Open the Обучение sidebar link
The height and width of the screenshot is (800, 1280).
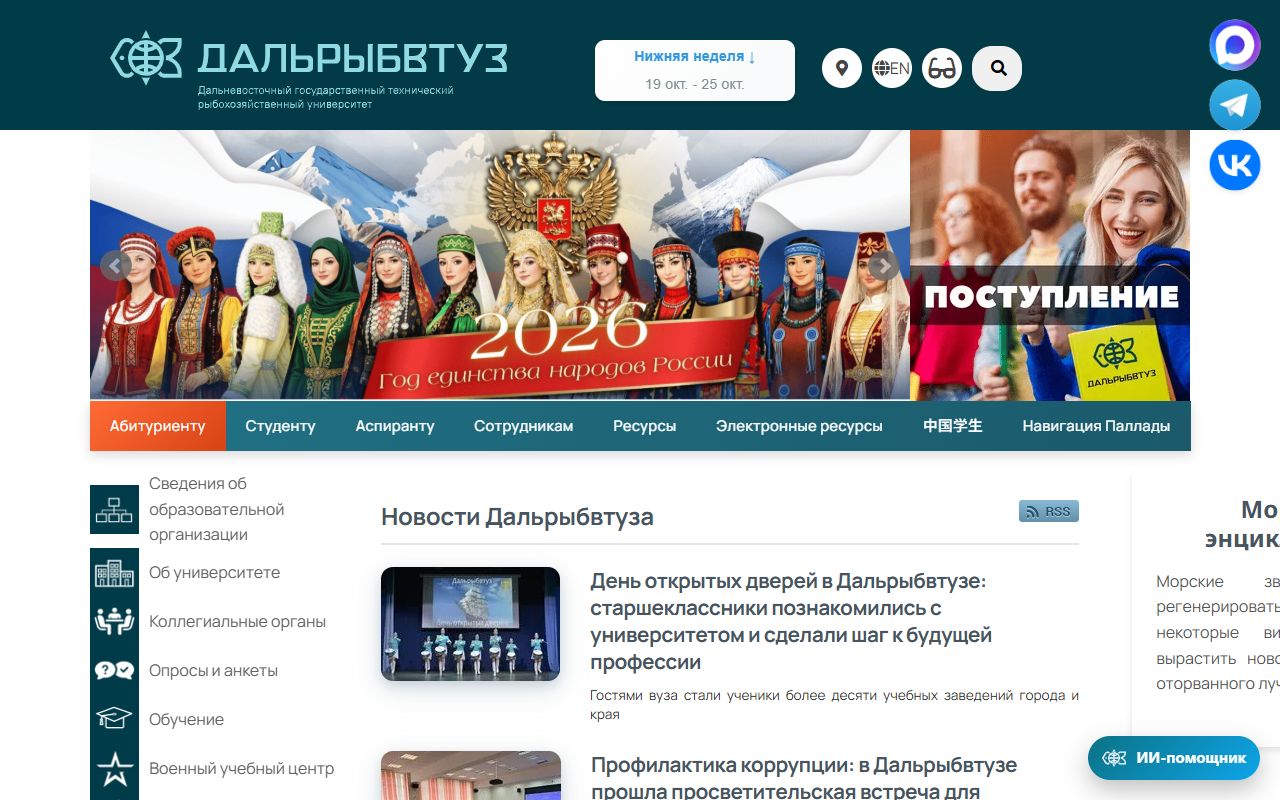pyautogui.click(x=186, y=720)
